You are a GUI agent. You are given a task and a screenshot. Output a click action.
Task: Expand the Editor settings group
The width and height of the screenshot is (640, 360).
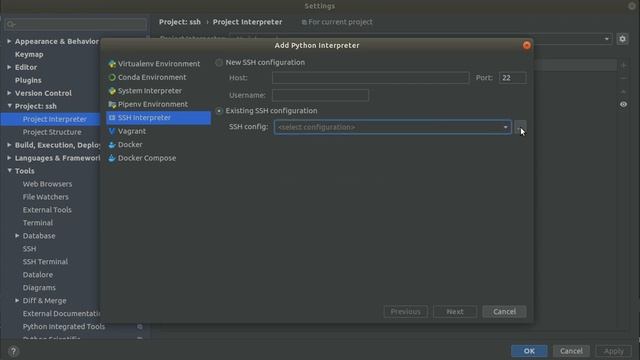(9, 67)
